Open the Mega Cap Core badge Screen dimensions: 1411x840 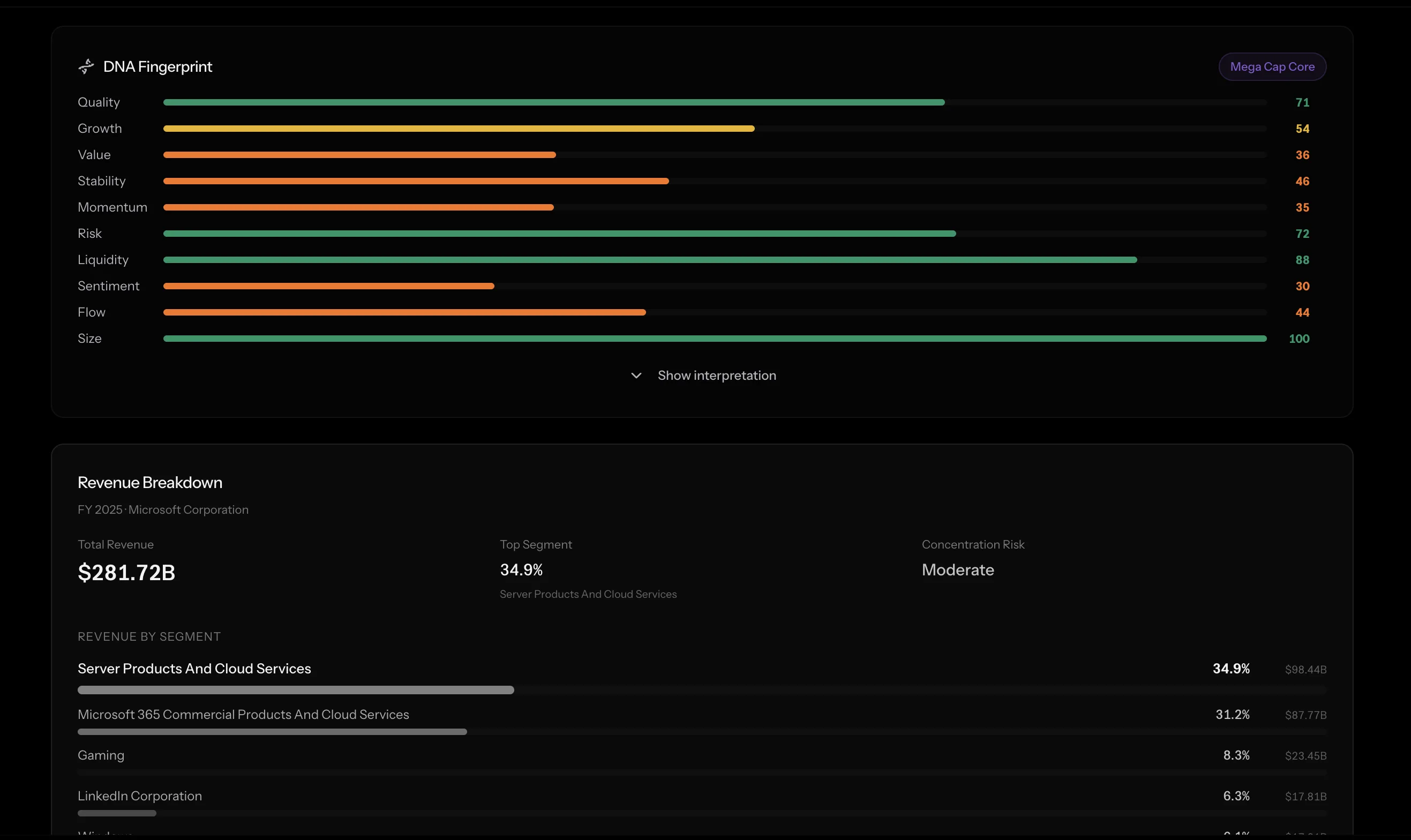(x=1272, y=66)
